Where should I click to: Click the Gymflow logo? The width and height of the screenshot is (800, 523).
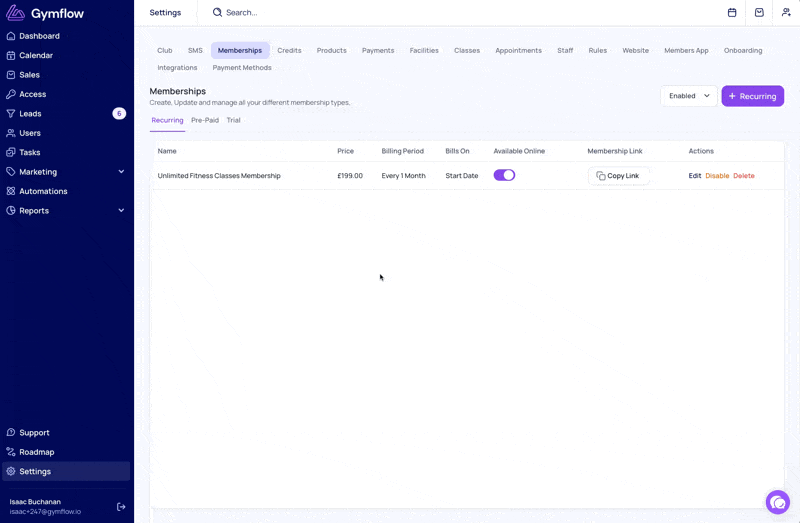point(44,12)
